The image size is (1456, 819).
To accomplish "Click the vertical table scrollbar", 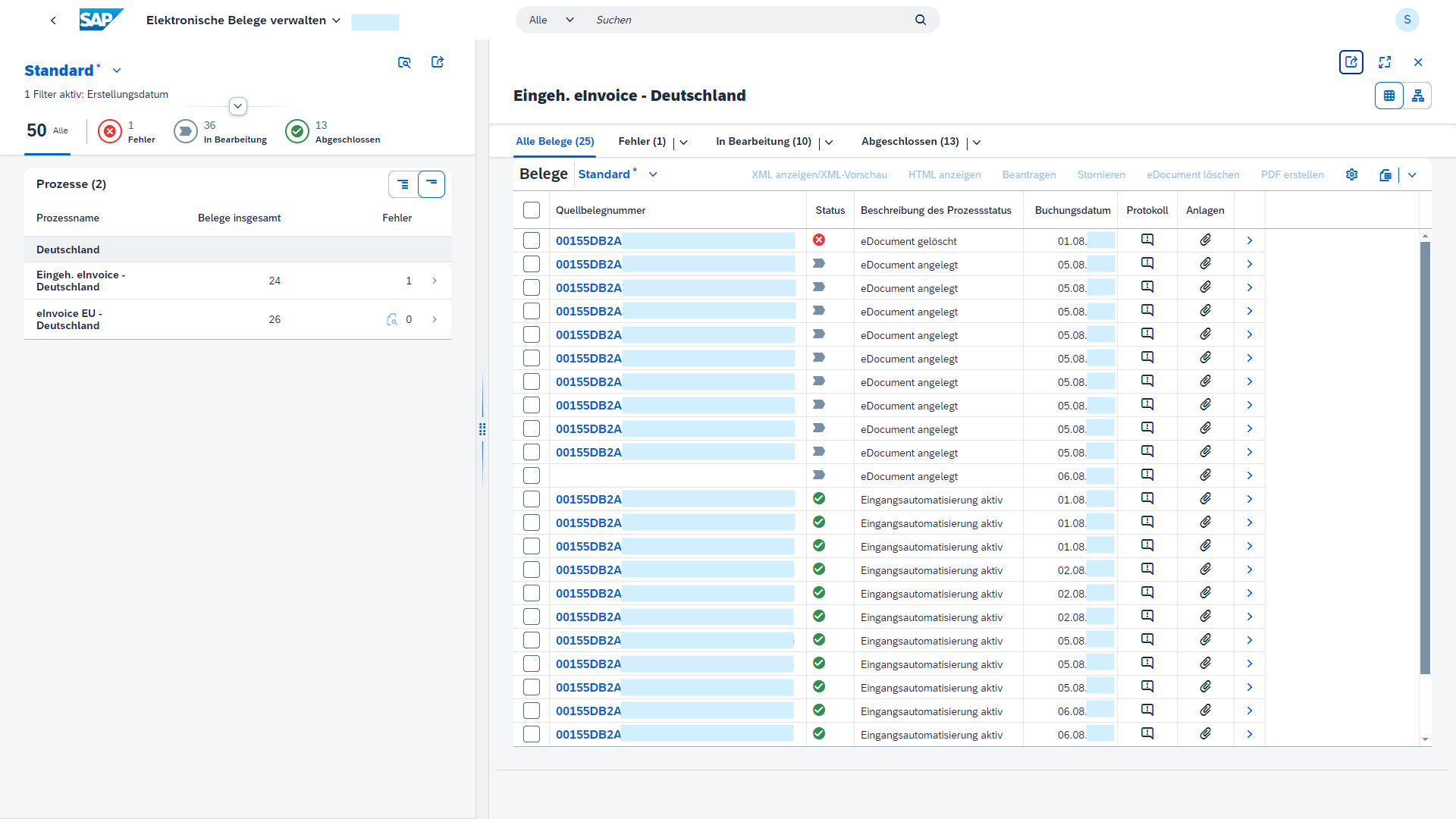I will 1425,455.
